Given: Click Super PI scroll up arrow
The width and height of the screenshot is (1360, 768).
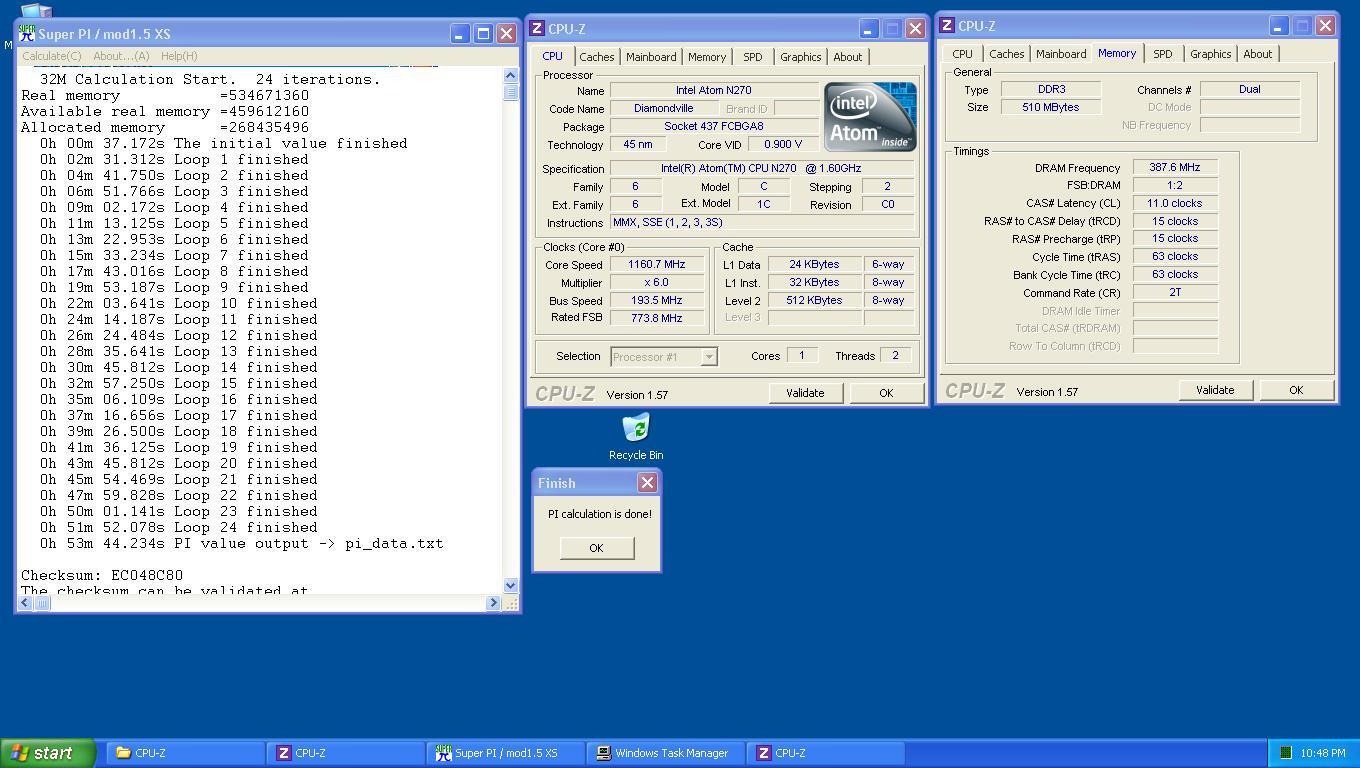Looking at the screenshot, I should click(x=510, y=76).
